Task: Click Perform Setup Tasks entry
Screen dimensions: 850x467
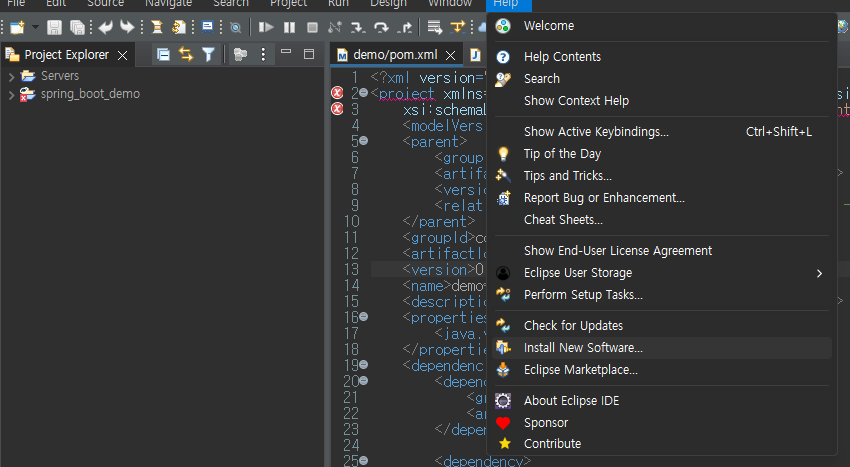Action: [x=662, y=295]
